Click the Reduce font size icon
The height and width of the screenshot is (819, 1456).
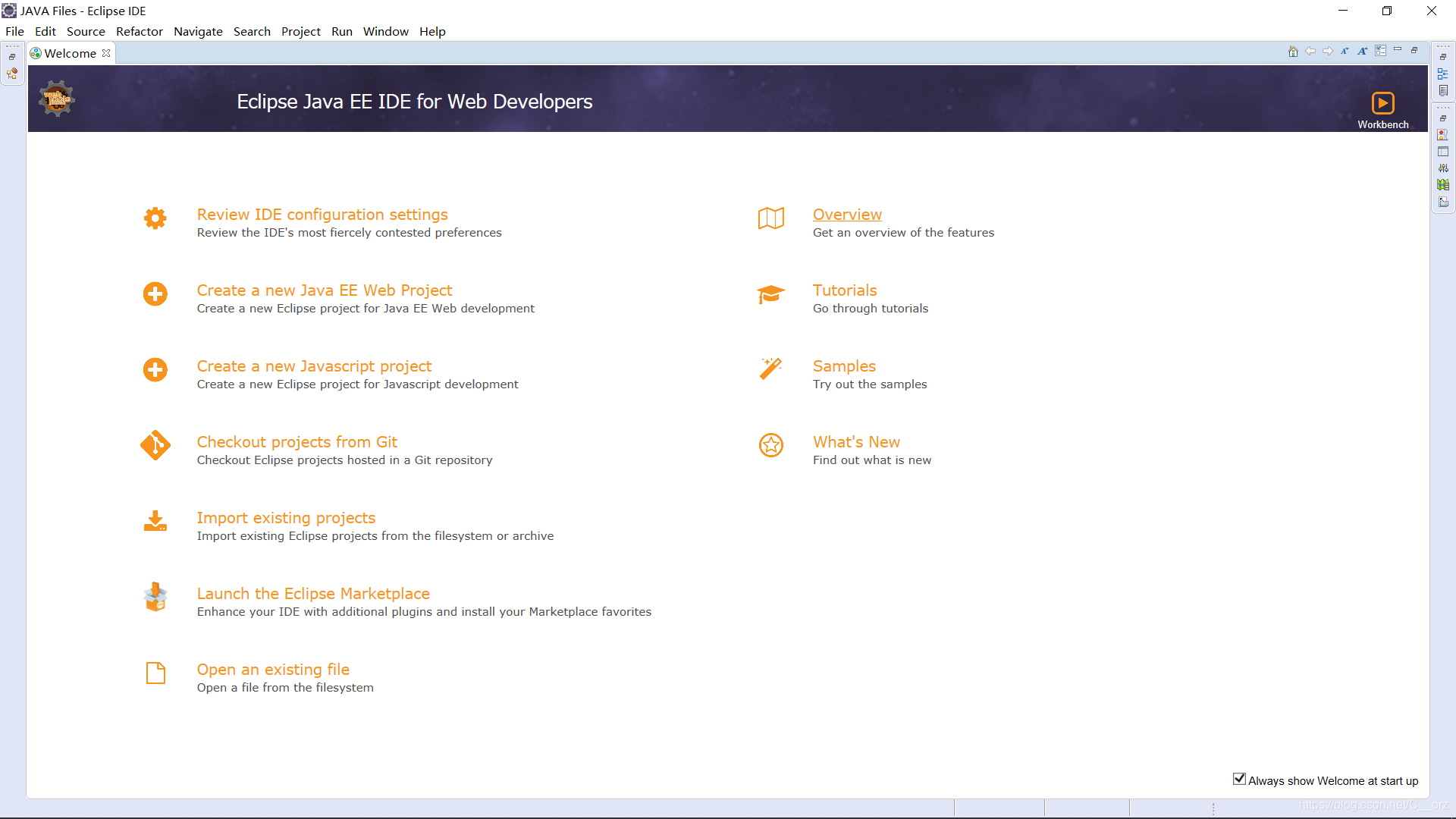(1345, 52)
